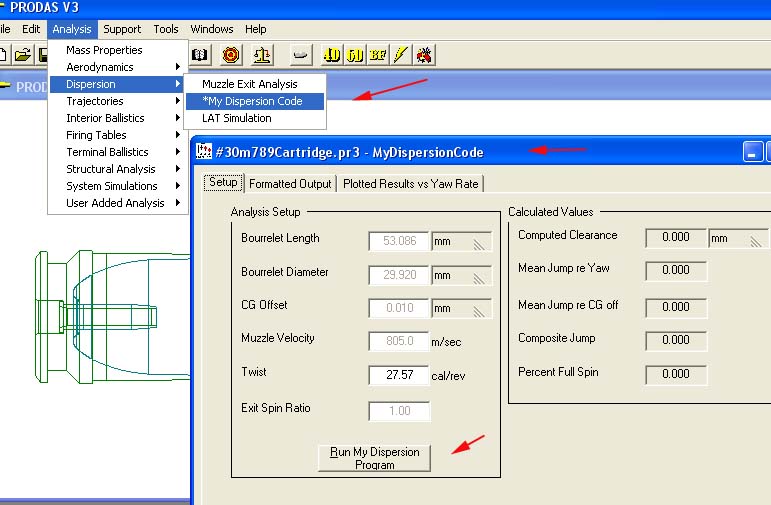Click the yellow lightning bolt toolbar icon
Viewport: 771px width, 505px height.
[401, 55]
